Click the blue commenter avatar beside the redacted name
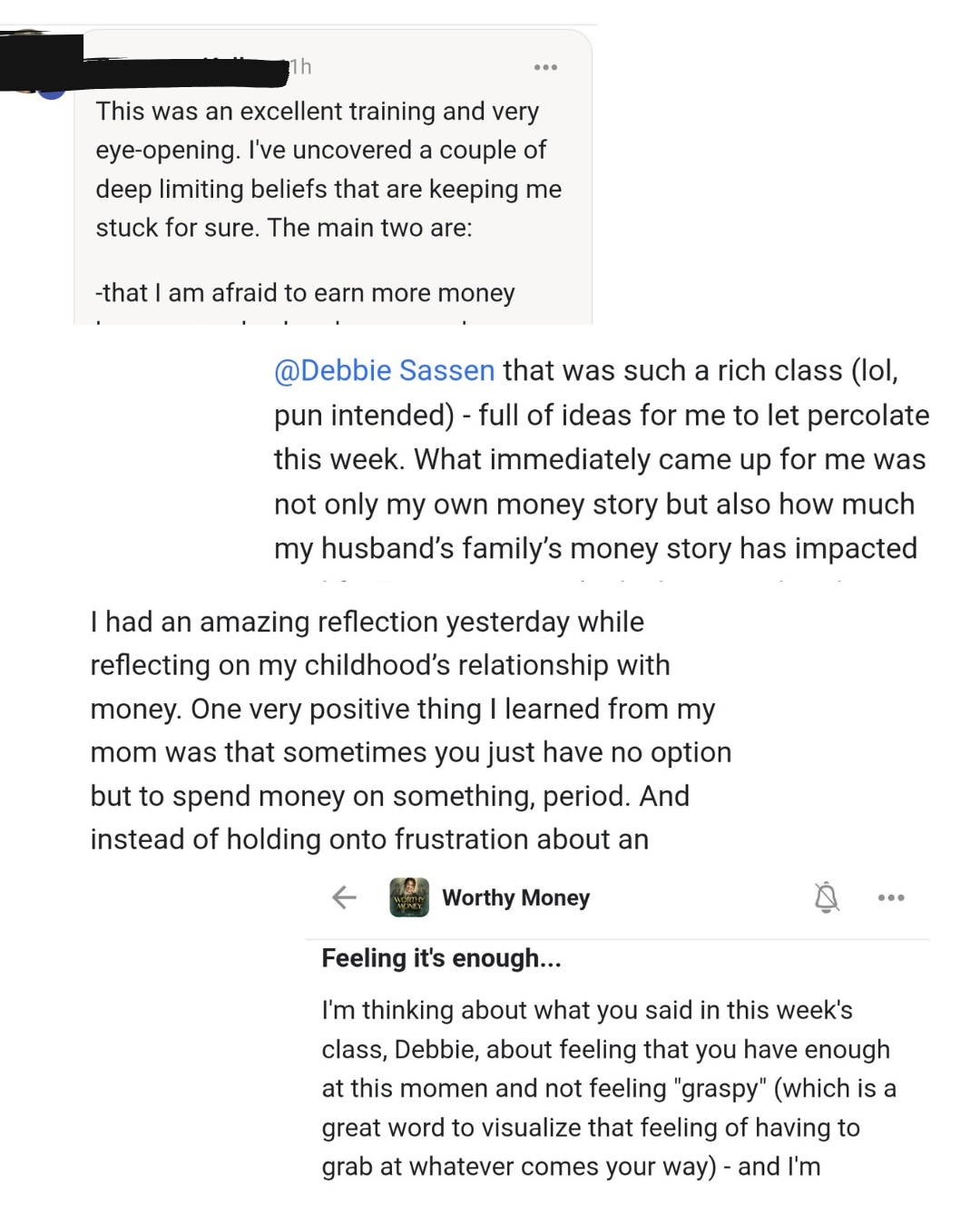This screenshot has height=1225, width=980. 52,90
